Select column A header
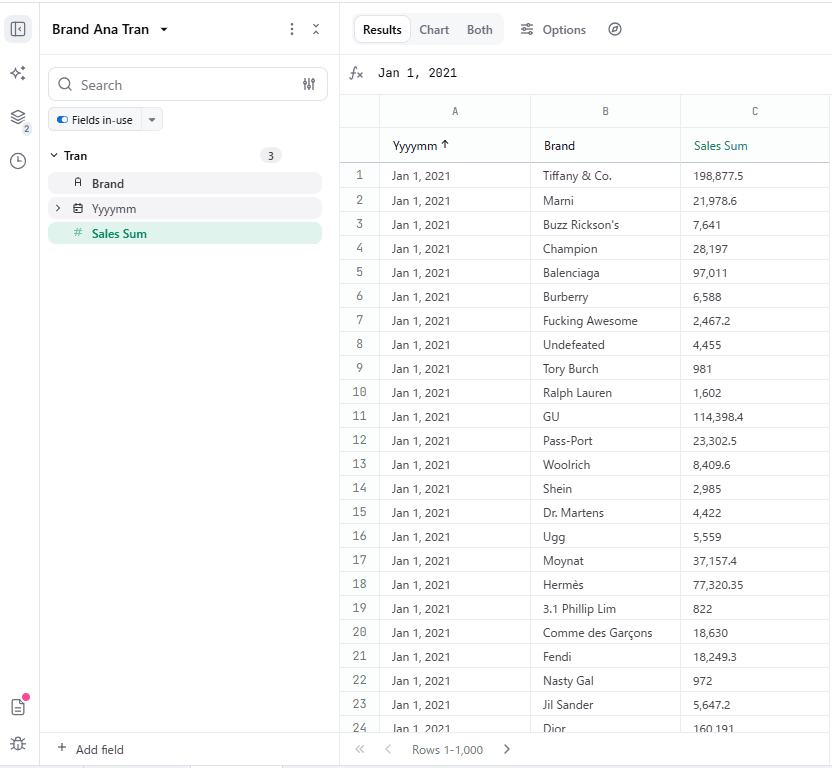Image resolution: width=832 pixels, height=768 pixels. [455, 111]
